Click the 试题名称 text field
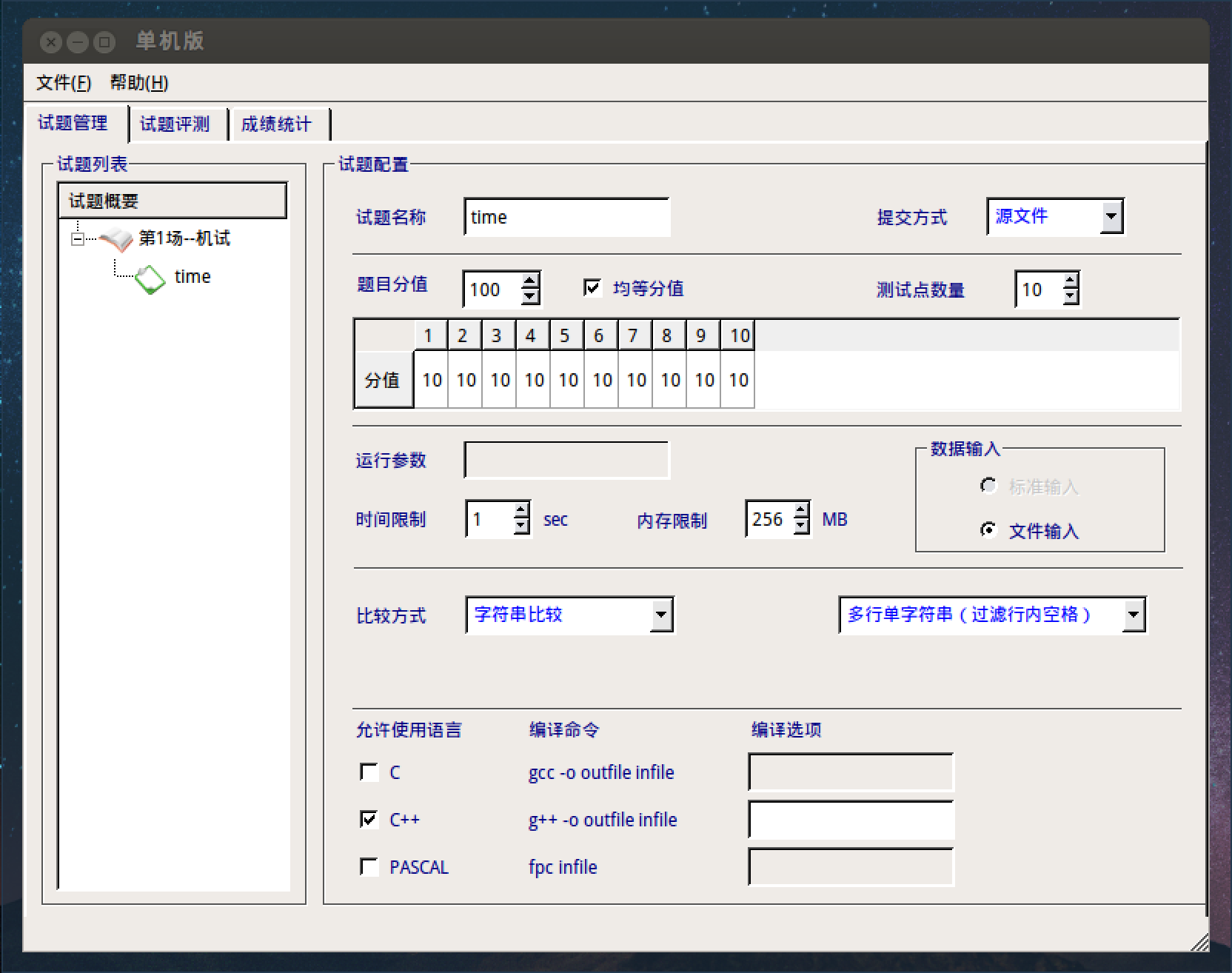1232x973 pixels. [566, 217]
